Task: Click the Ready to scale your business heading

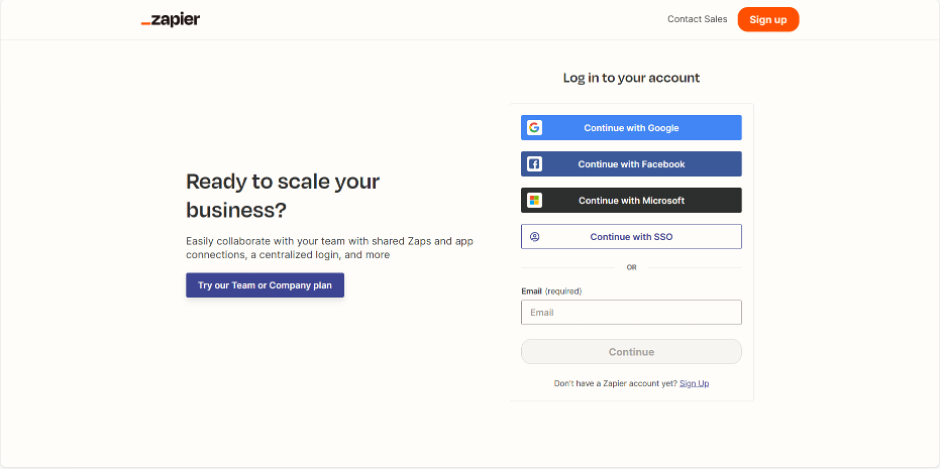Action: point(283,196)
